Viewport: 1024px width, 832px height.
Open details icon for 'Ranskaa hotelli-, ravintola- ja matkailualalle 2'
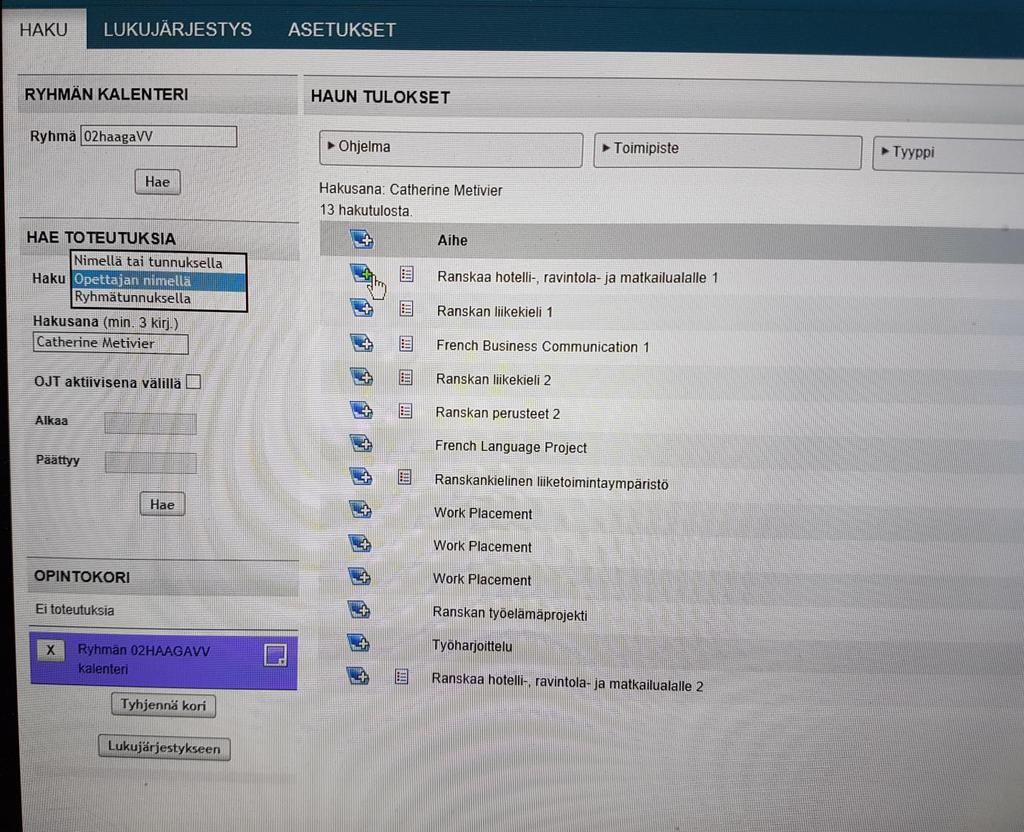(x=402, y=677)
